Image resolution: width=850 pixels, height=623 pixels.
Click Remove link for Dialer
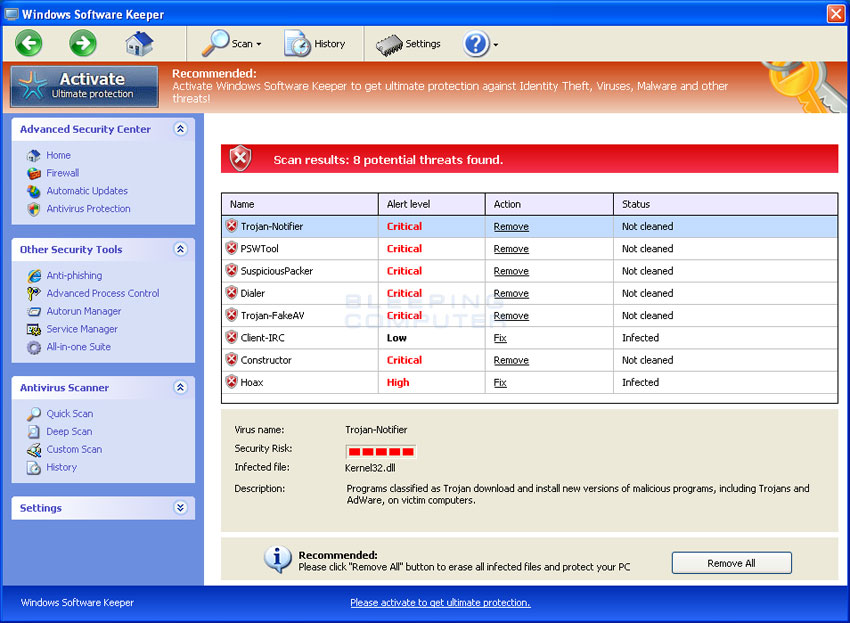[511, 293]
